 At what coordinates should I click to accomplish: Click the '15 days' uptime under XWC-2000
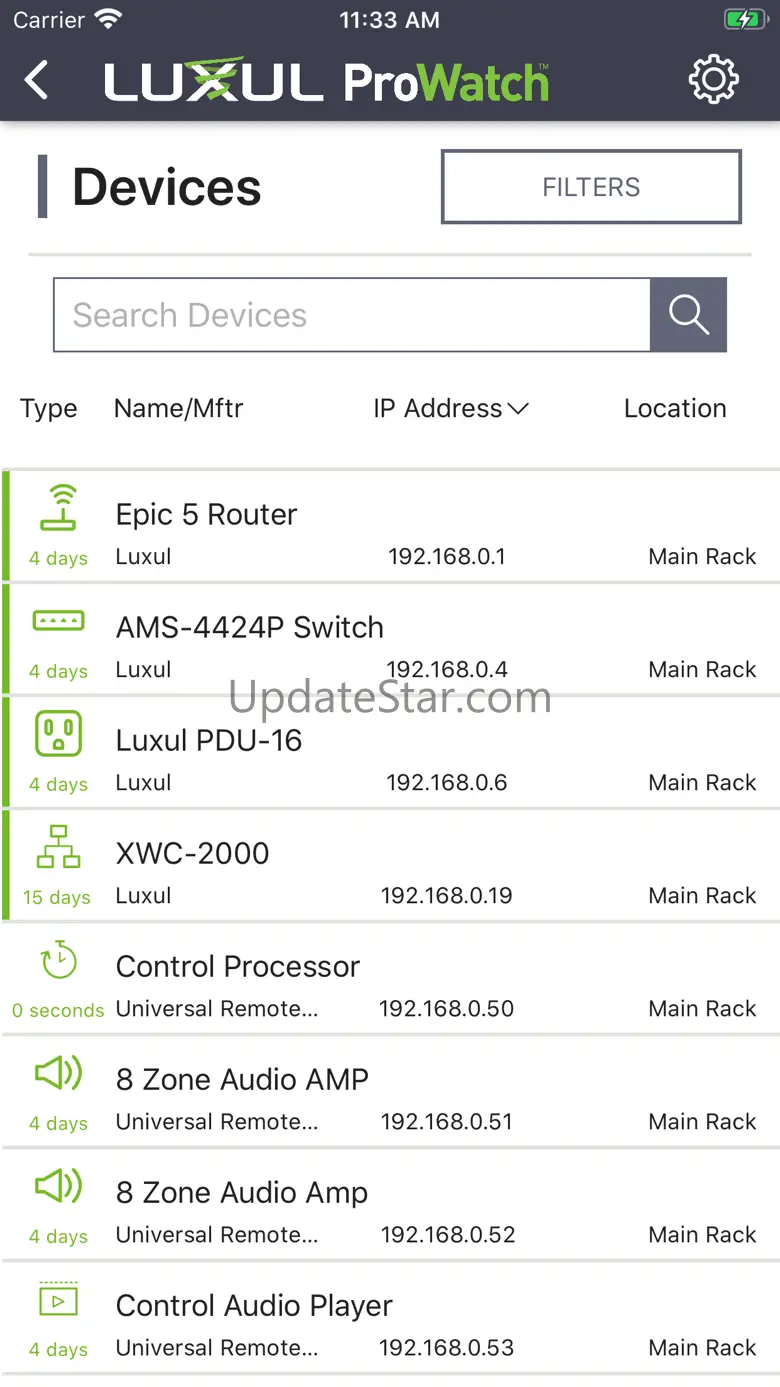point(57,897)
